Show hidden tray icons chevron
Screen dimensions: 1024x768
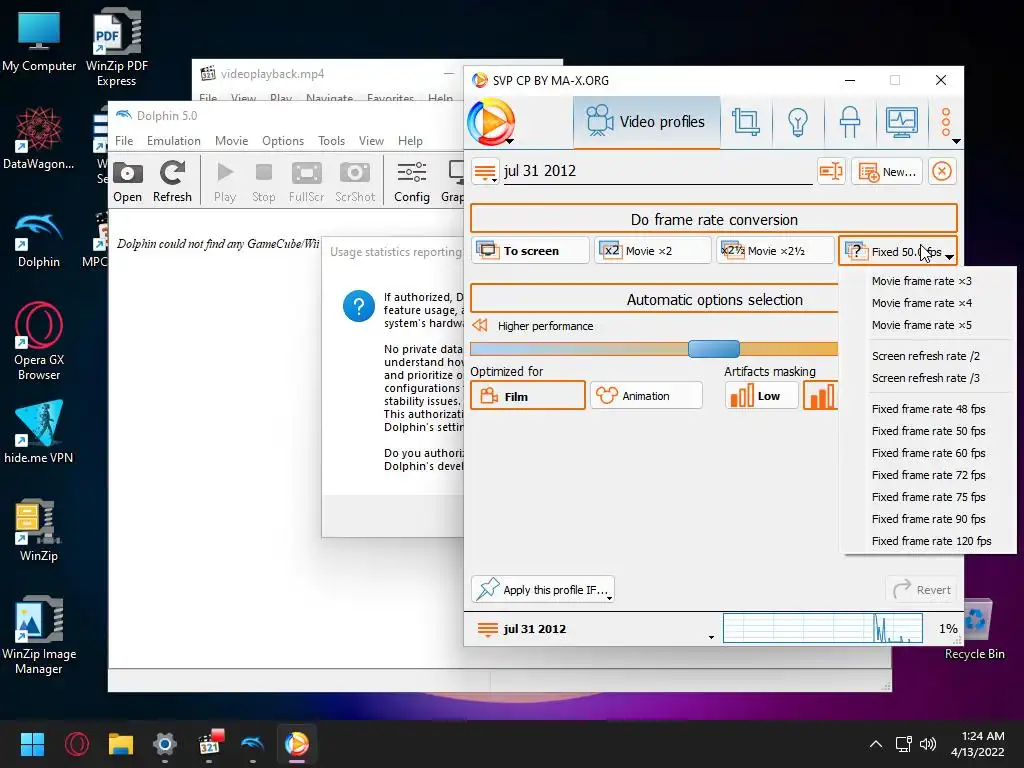[x=876, y=744]
